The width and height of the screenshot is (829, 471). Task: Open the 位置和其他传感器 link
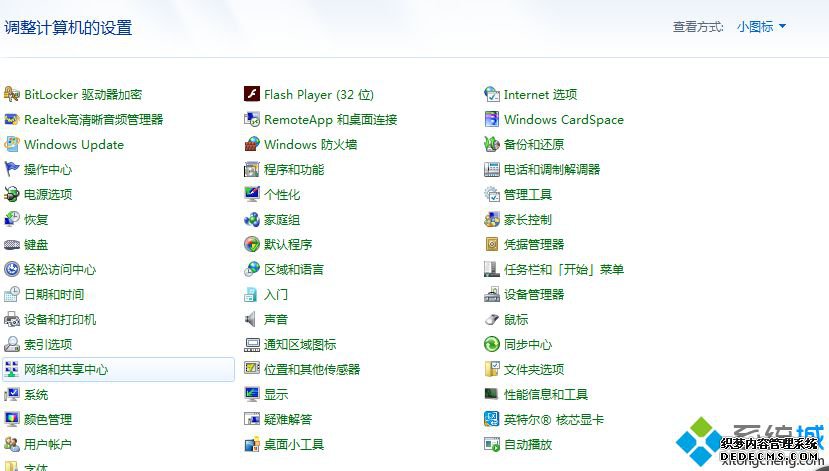click(x=312, y=369)
